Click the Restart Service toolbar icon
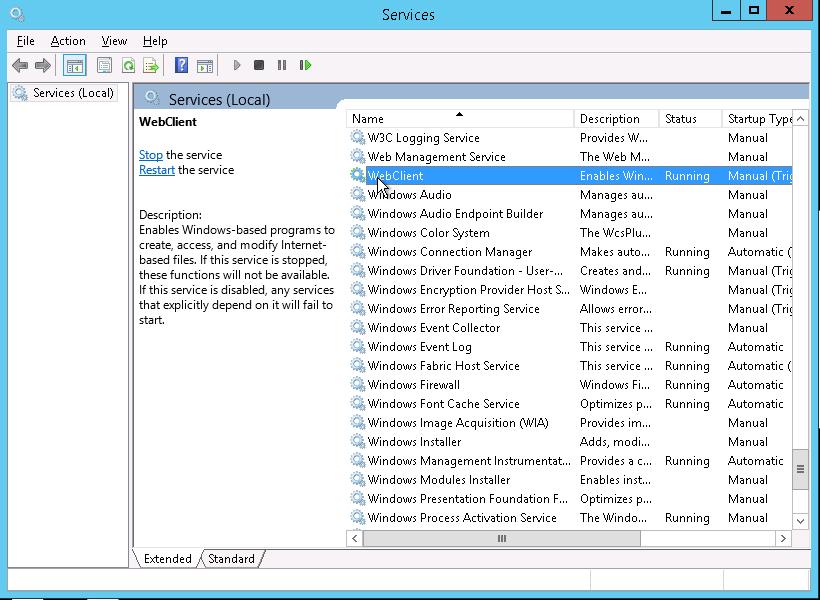The width and height of the screenshot is (820, 600). 305,65
